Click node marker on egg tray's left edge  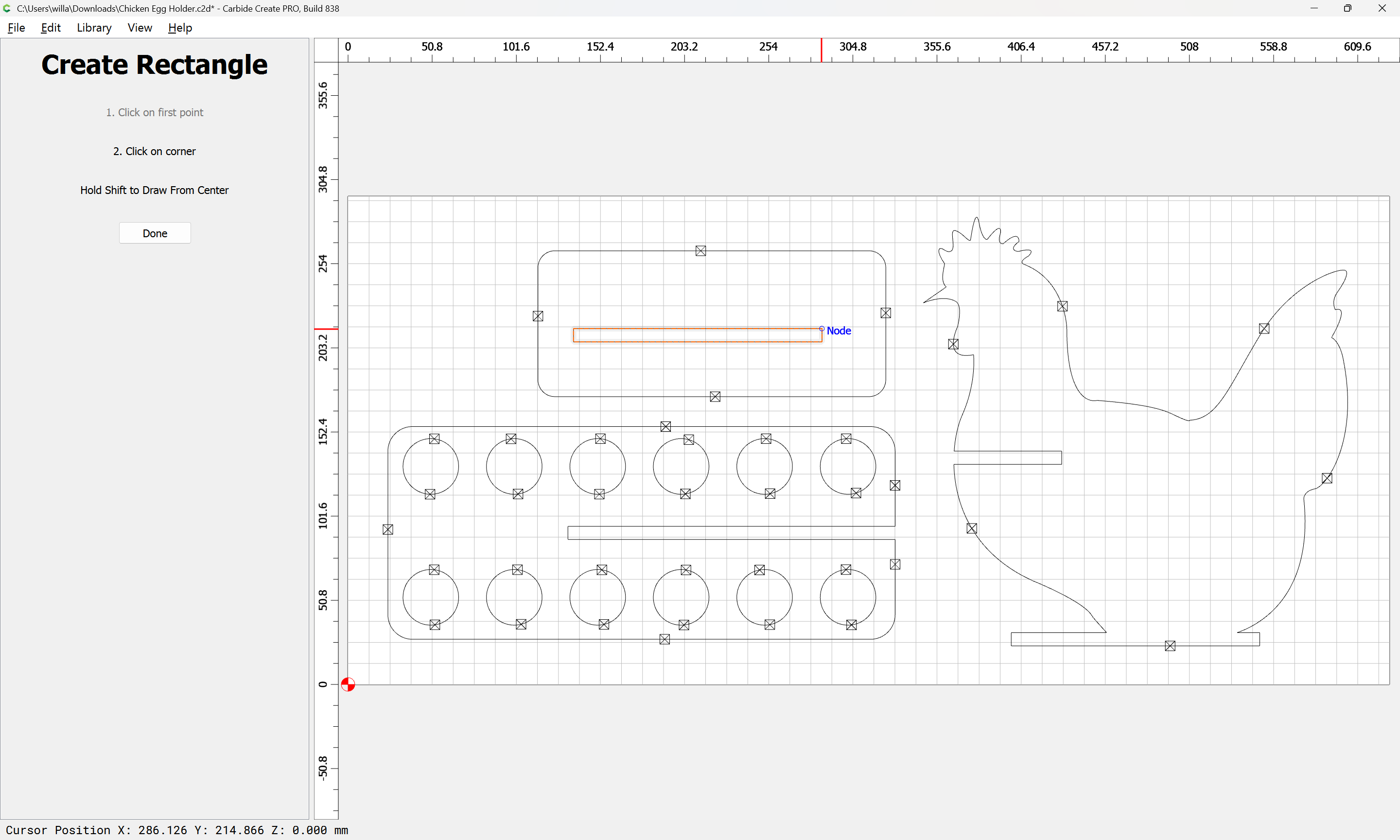tap(387, 529)
